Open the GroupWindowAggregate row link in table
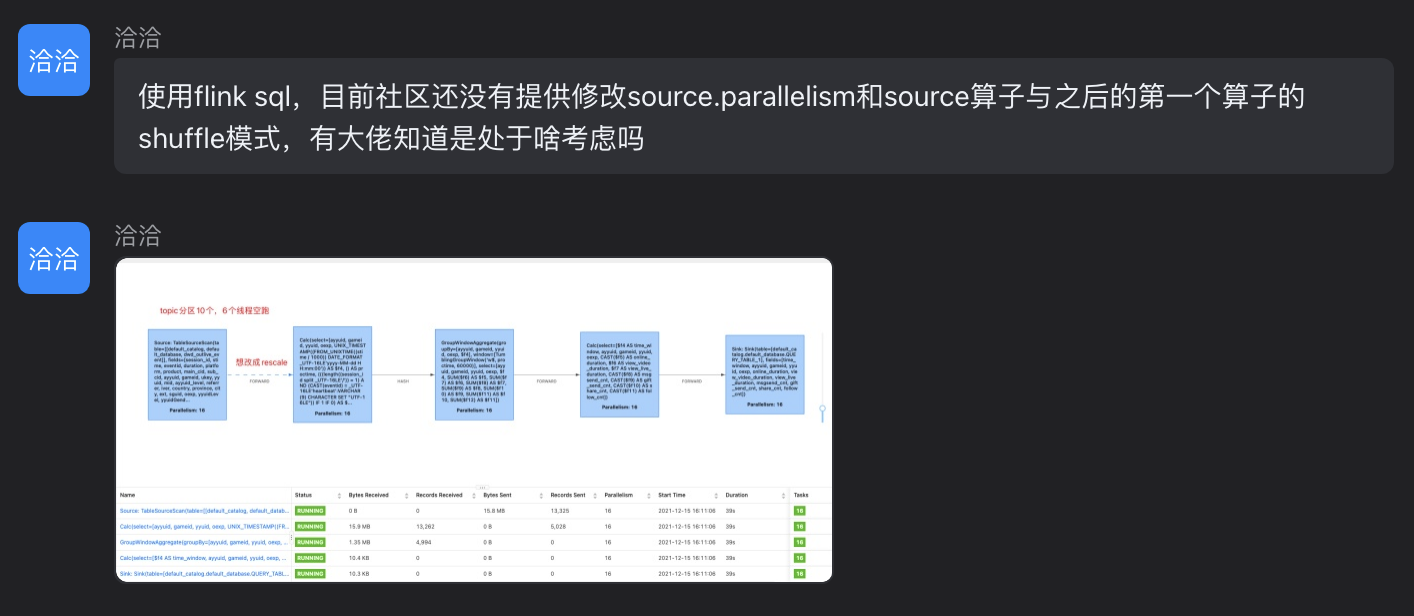 point(204,542)
